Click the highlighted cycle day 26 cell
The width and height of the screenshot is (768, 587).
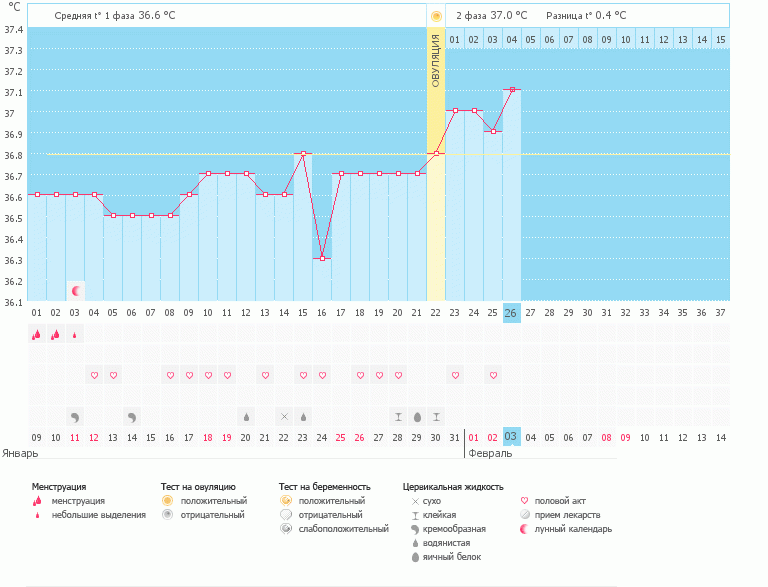(x=511, y=313)
